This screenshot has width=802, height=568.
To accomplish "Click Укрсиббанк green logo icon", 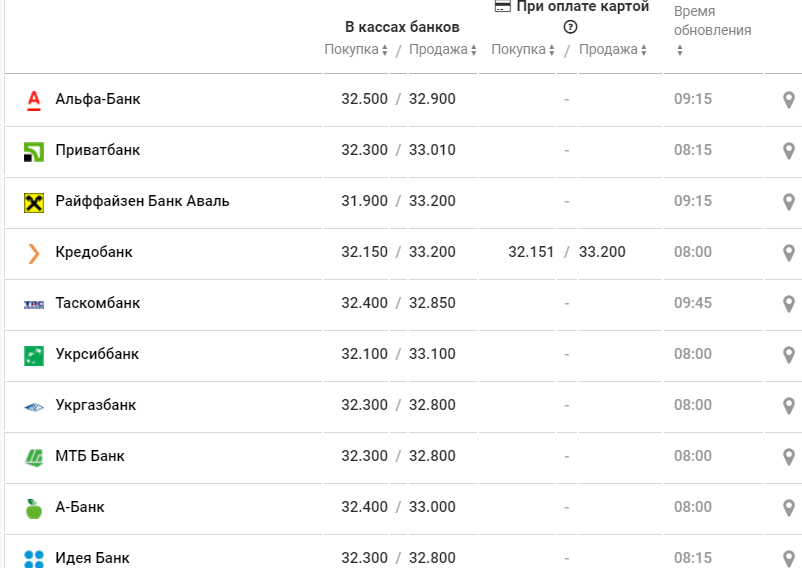I will [34, 355].
